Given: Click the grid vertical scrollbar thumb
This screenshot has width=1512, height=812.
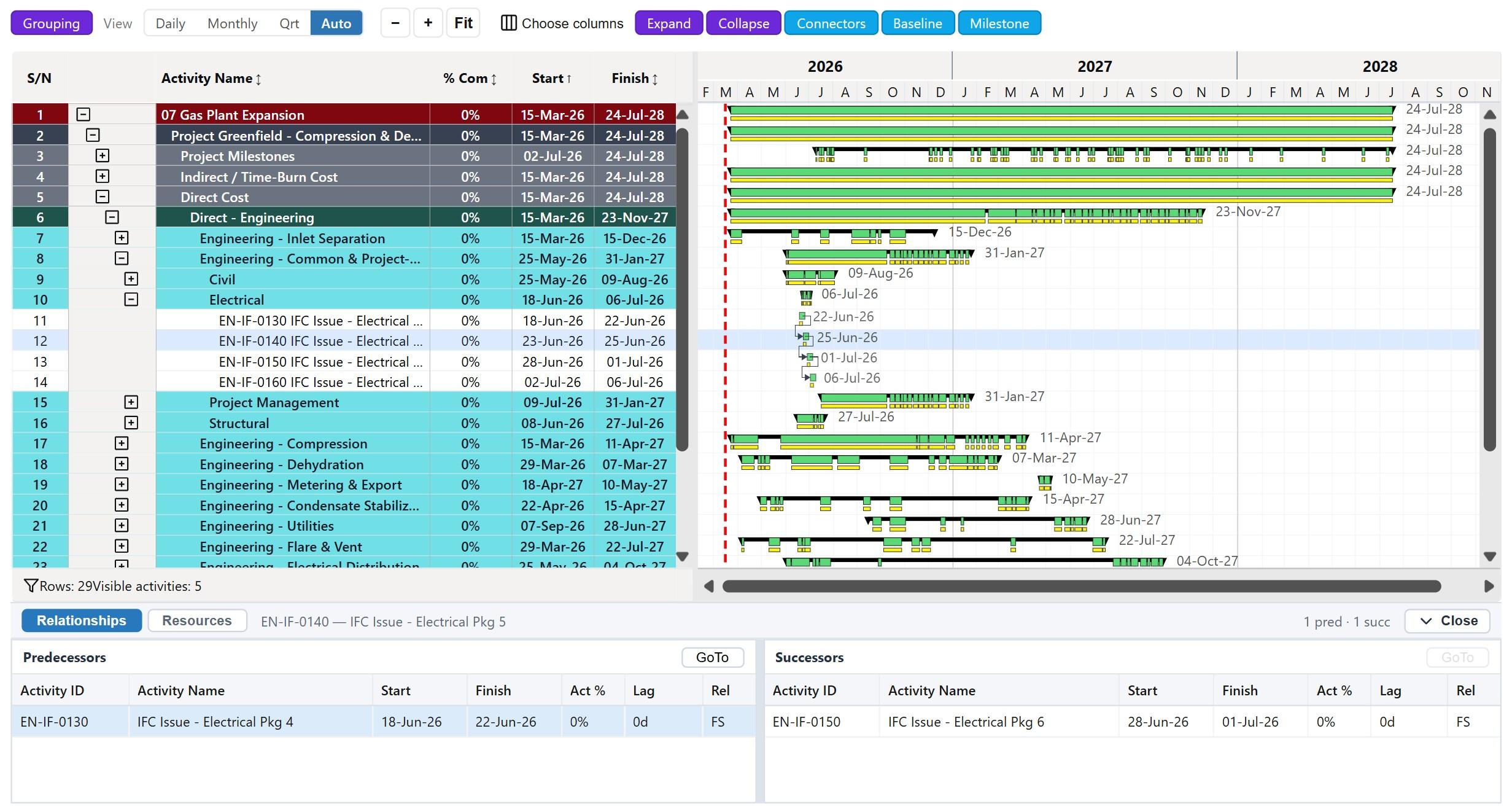Looking at the screenshot, I should tap(682, 289).
